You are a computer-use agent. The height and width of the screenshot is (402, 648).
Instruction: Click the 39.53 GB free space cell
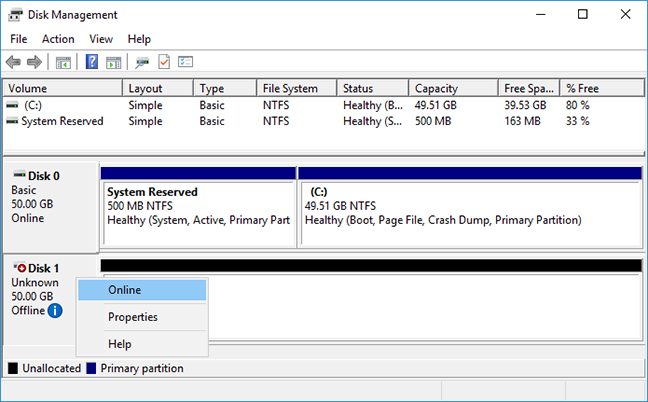[525, 105]
